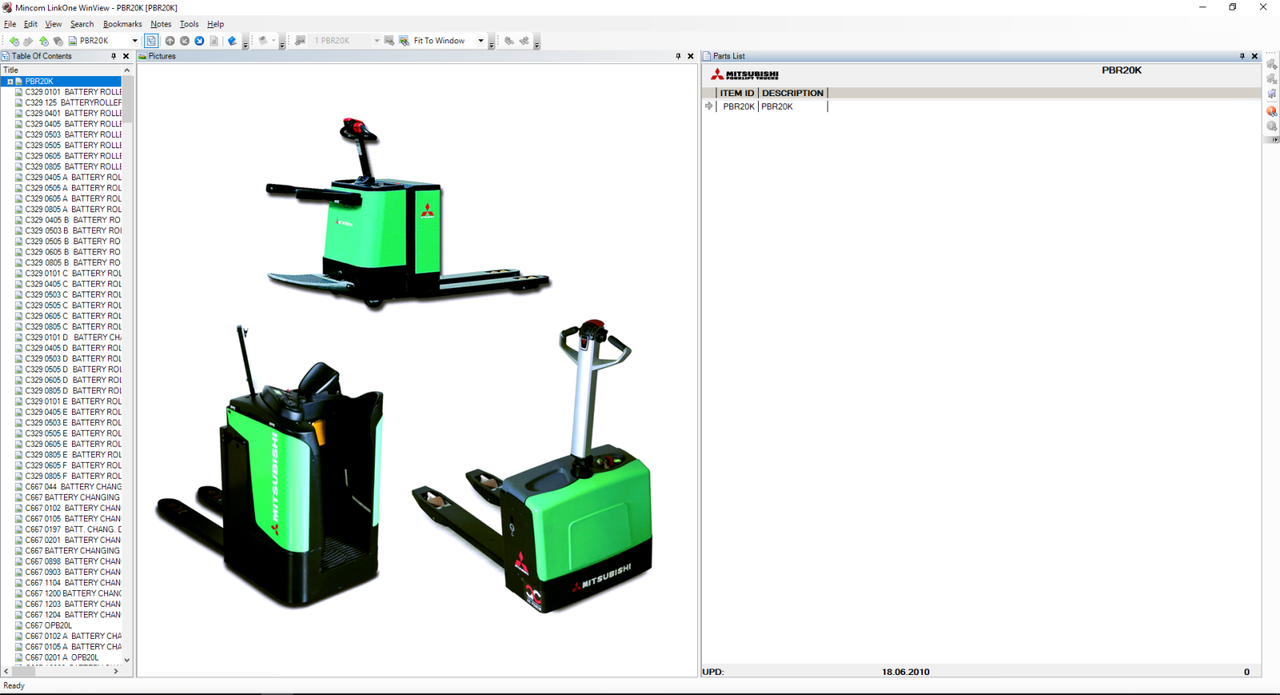Select 'C667 044 BATTERY CHANG' tree entry
Viewport: 1280px width, 695px height.
click(73, 487)
